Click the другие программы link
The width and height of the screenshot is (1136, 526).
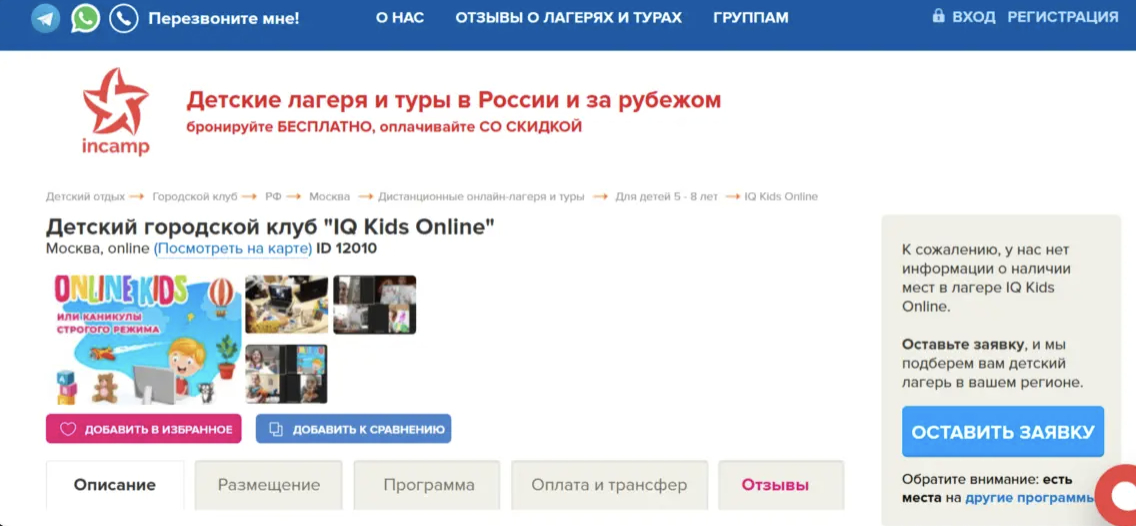point(1030,498)
